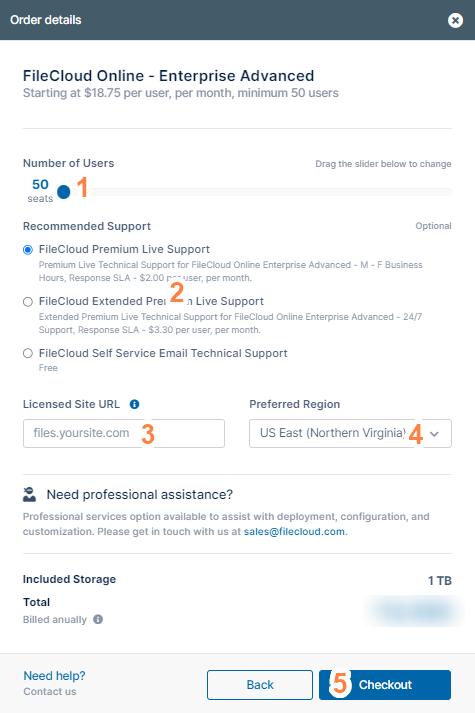
Task: Go back with the Back button
Action: pyautogui.click(x=260, y=685)
